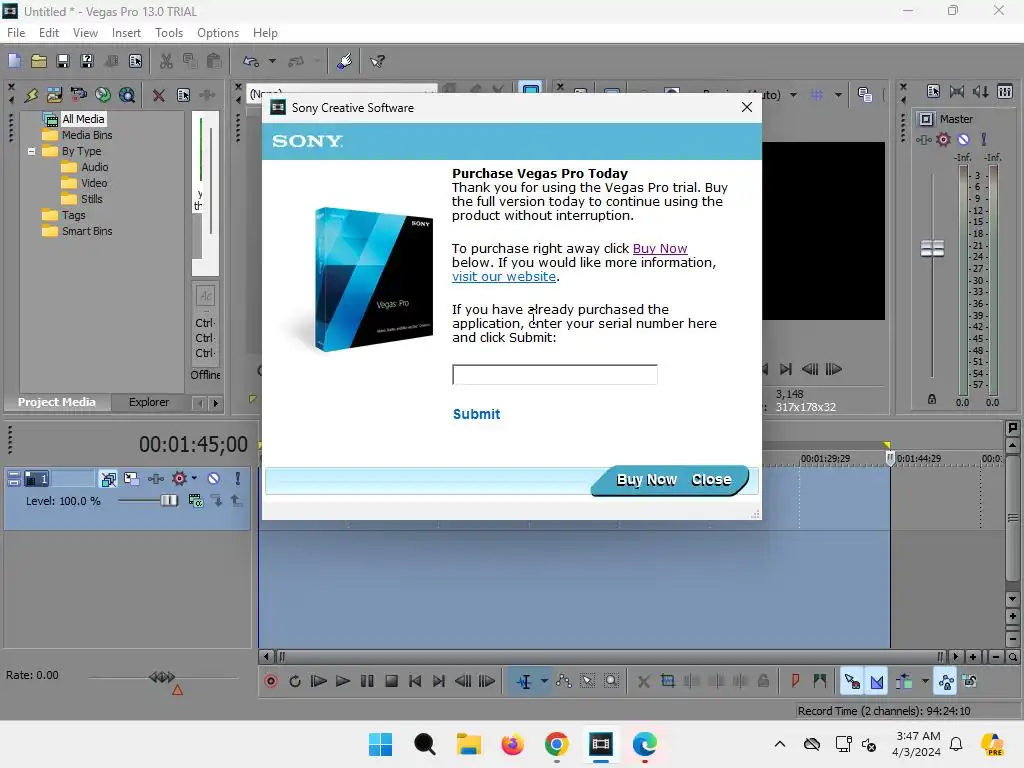
Task: Click the Record button in transport bar
Action: [x=271, y=682]
